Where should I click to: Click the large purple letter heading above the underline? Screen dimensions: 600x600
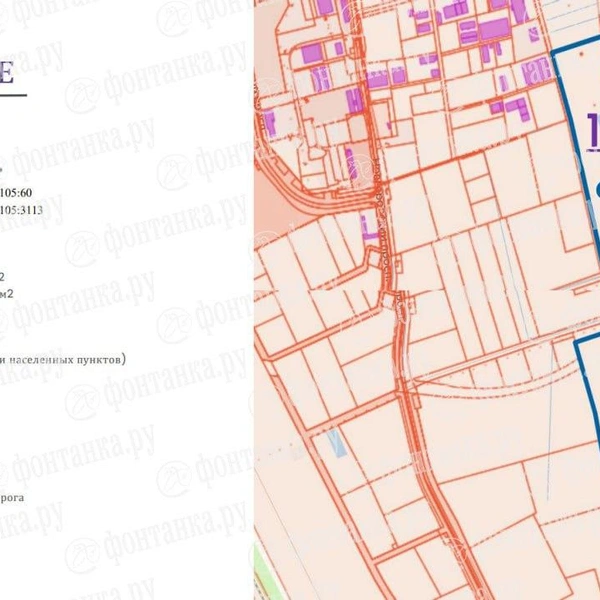8,73
